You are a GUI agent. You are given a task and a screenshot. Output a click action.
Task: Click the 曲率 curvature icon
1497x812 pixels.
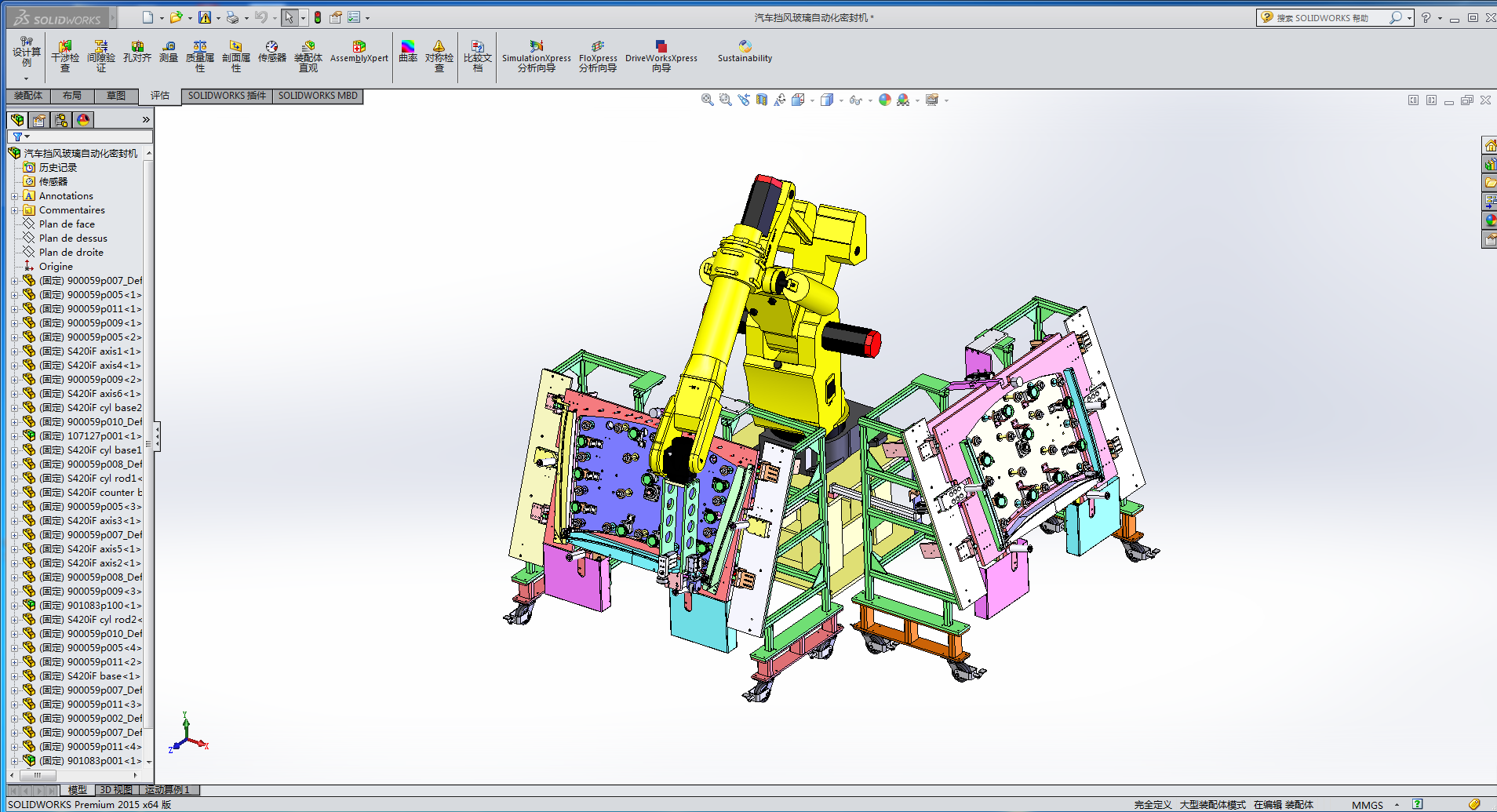click(x=407, y=52)
